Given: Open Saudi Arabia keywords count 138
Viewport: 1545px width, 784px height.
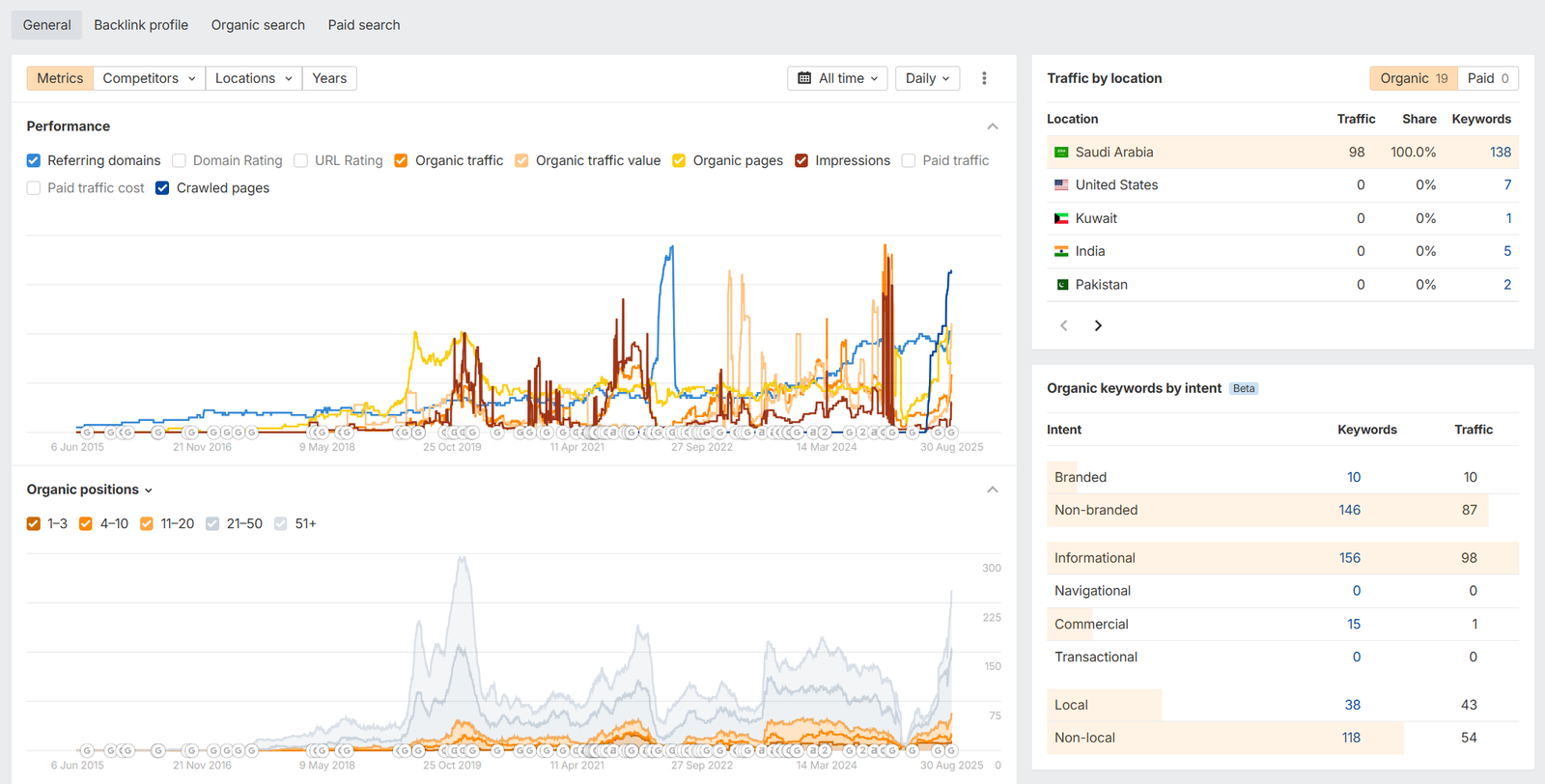Looking at the screenshot, I should coord(1500,153).
